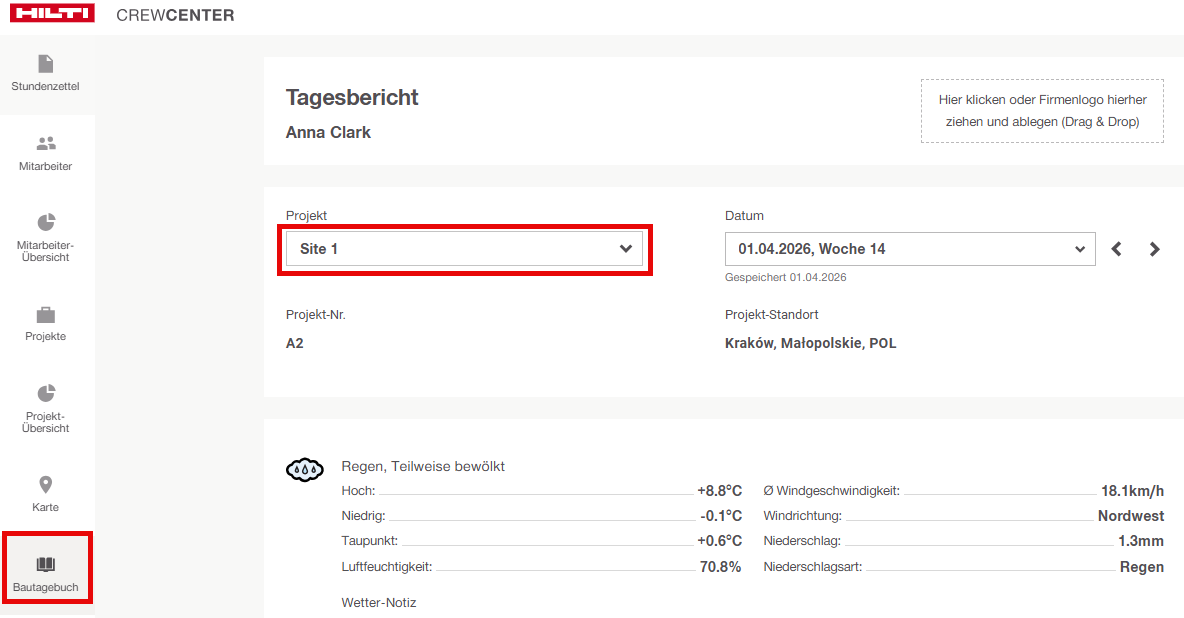Click the Hilti logo
This screenshot has height=618, width=1184.
coord(53,14)
